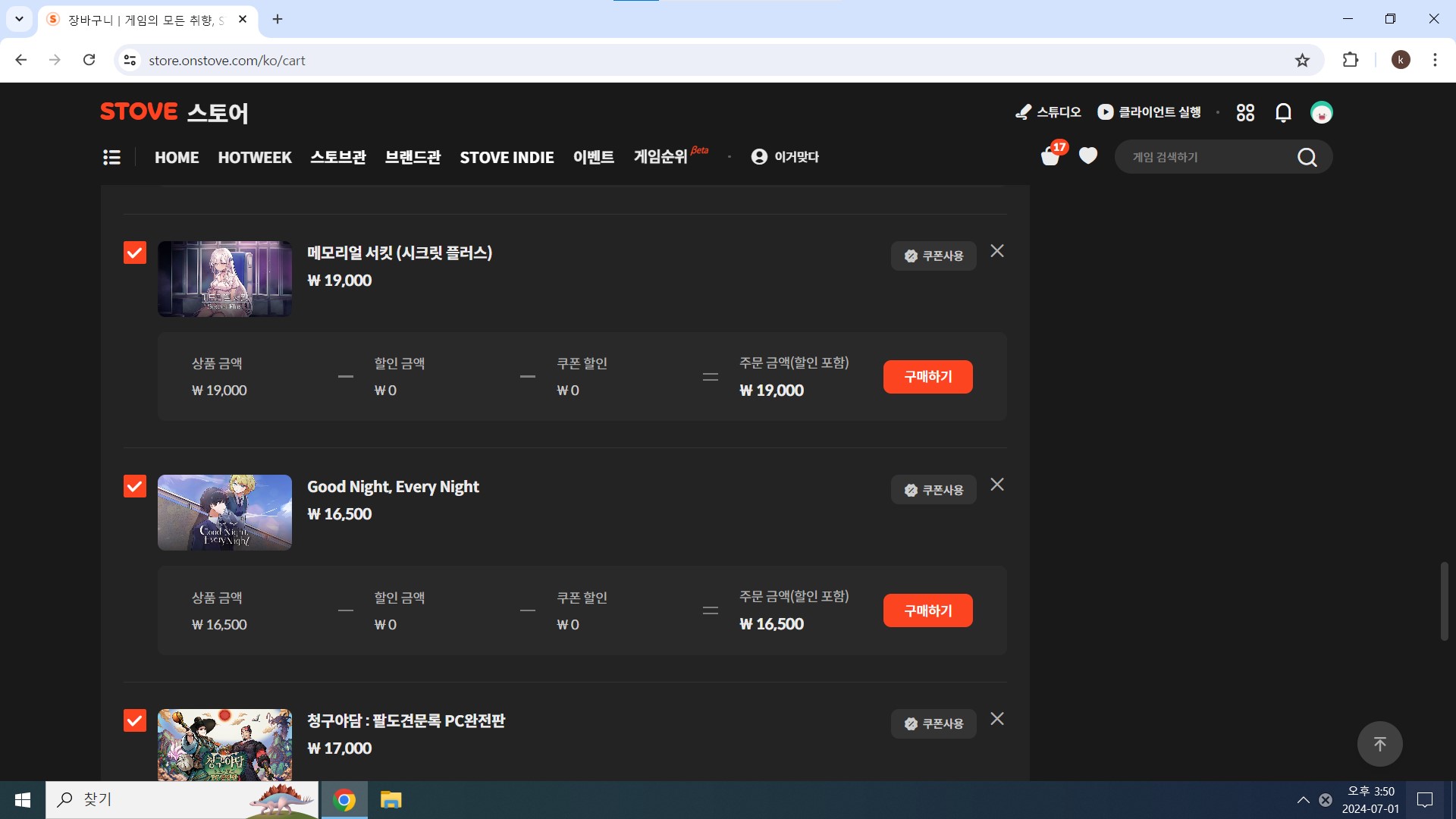Open Windows Start menu

point(23,800)
